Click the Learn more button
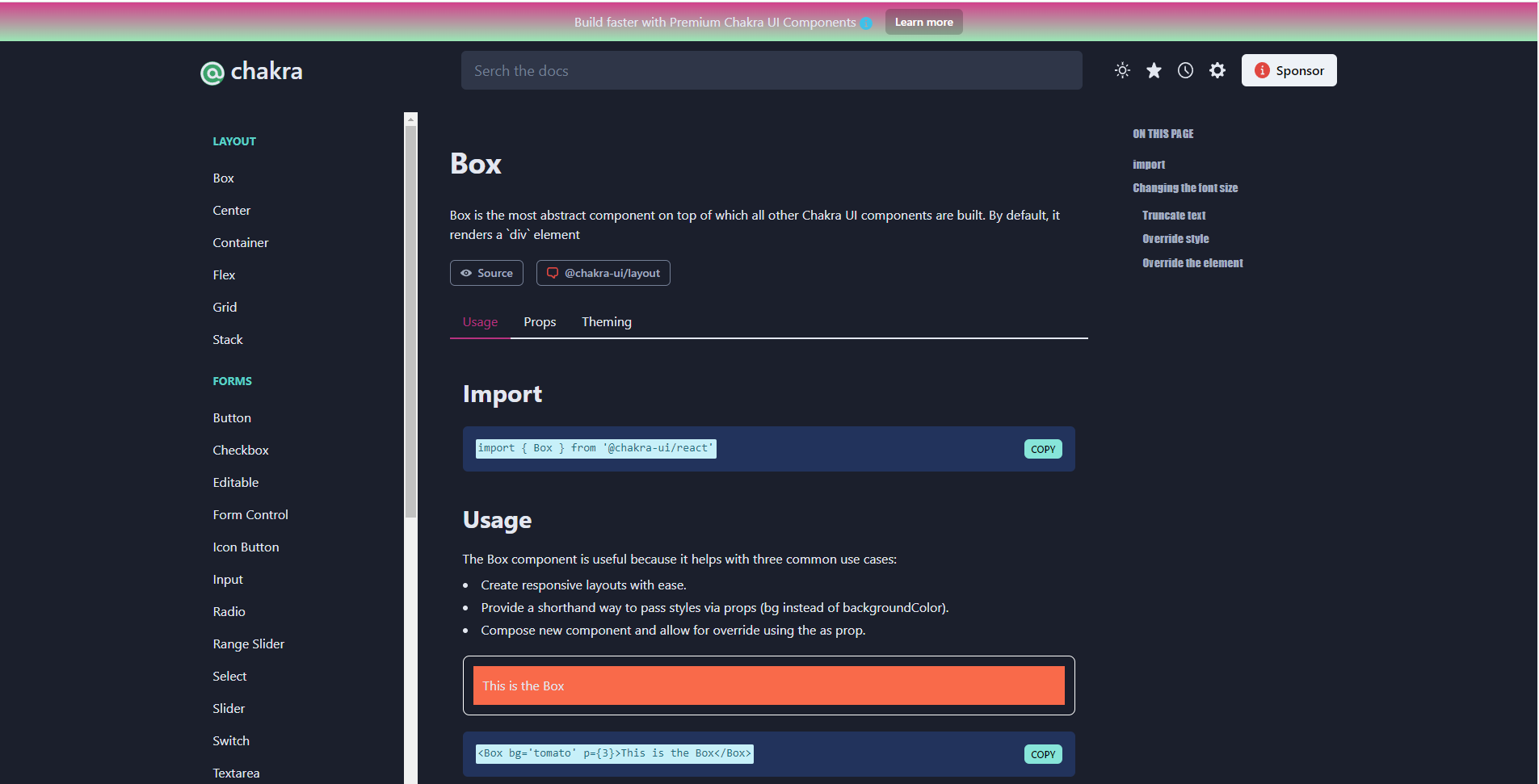The height and width of the screenshot is (784, 1539). pyautogui.click(x=923, y=22)
